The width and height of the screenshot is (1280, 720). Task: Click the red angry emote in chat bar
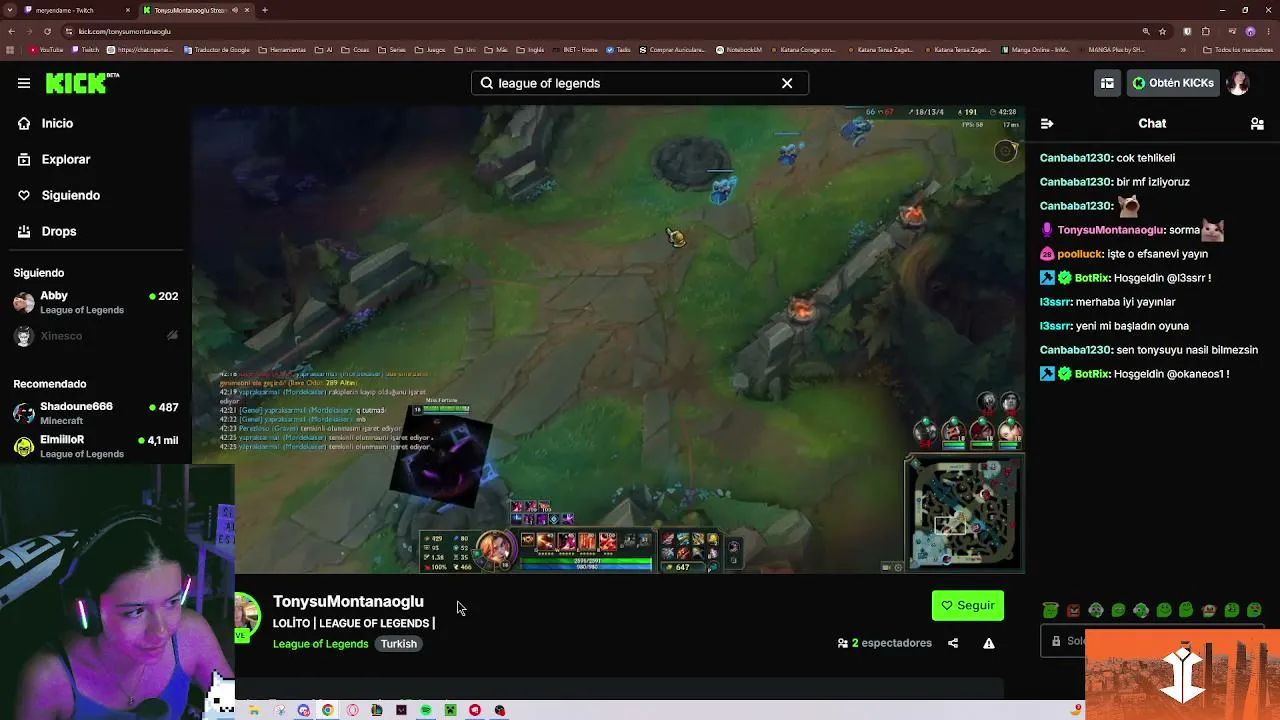1073,610
